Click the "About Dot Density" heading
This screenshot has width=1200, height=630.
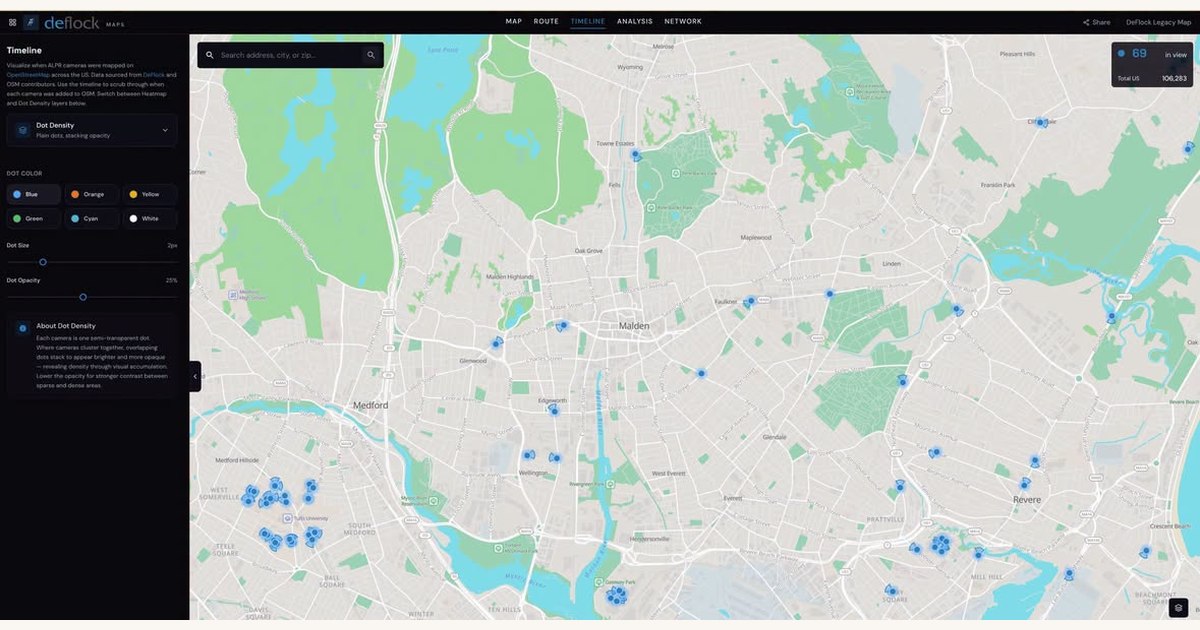tap(66, 326)
